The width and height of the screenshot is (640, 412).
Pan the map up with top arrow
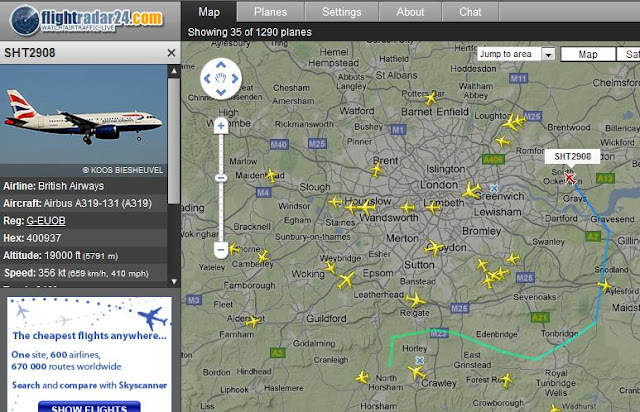[x=221, y=65]
